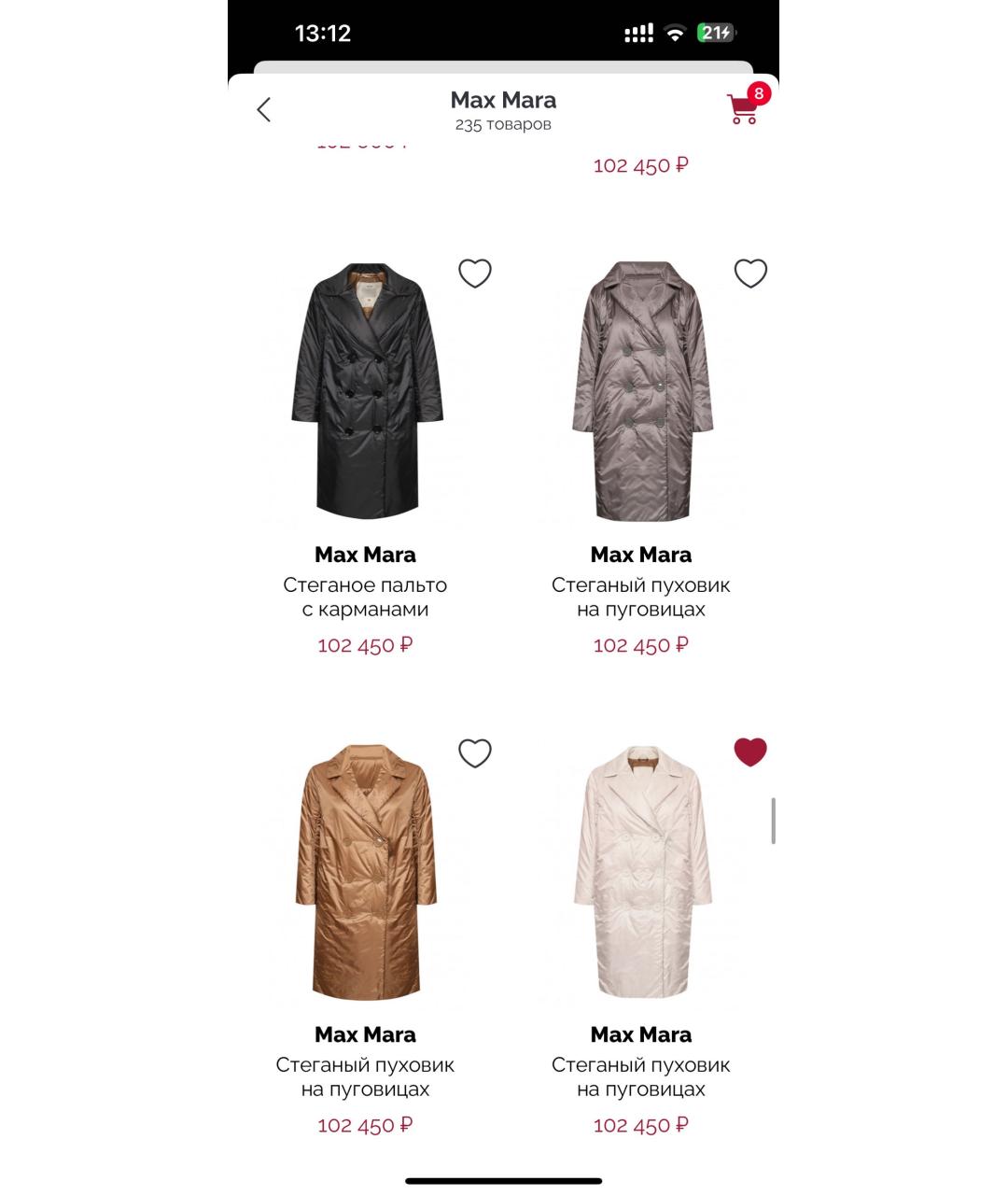View the cream-colored puffer coat photo

(641, 872)
